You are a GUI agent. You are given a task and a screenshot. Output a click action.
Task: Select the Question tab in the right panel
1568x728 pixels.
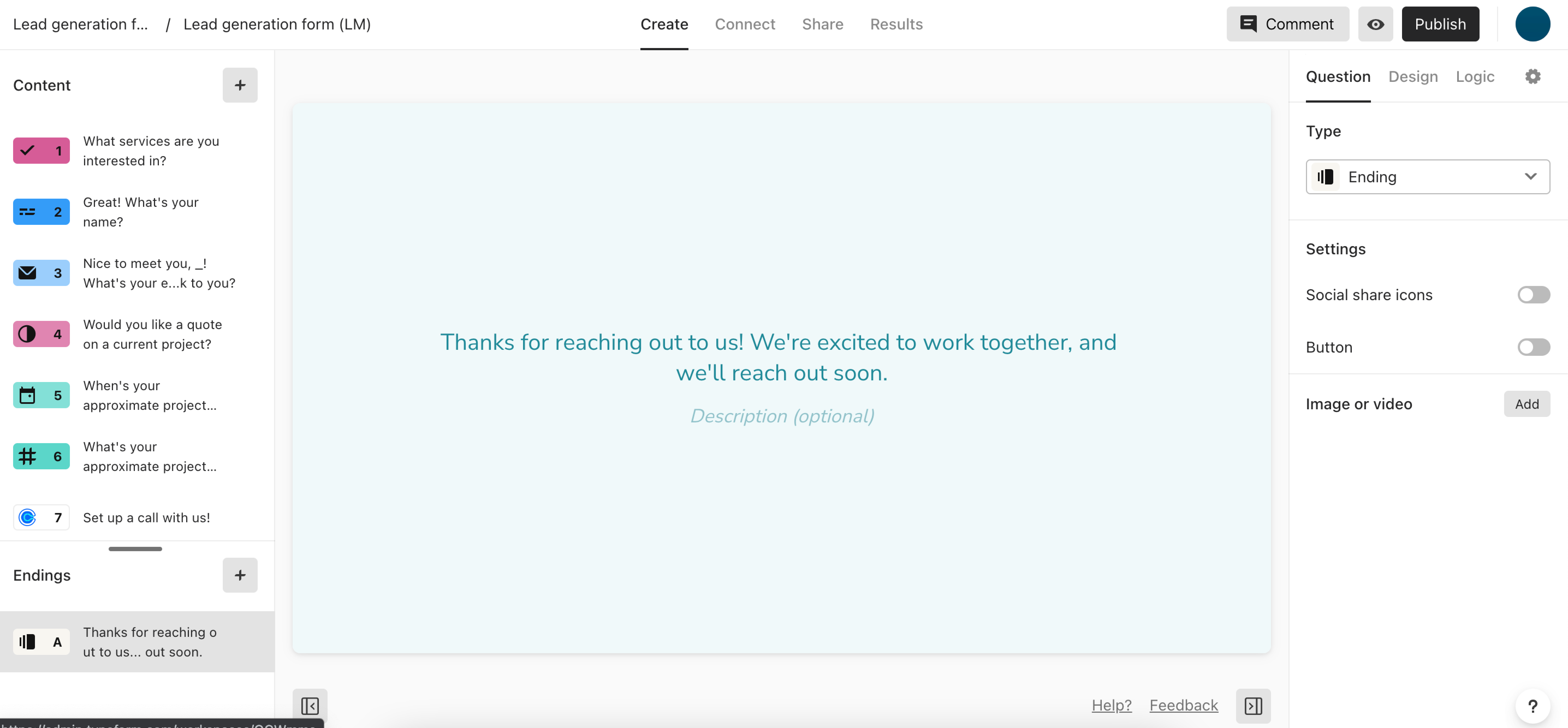(x=1338, y=77)
